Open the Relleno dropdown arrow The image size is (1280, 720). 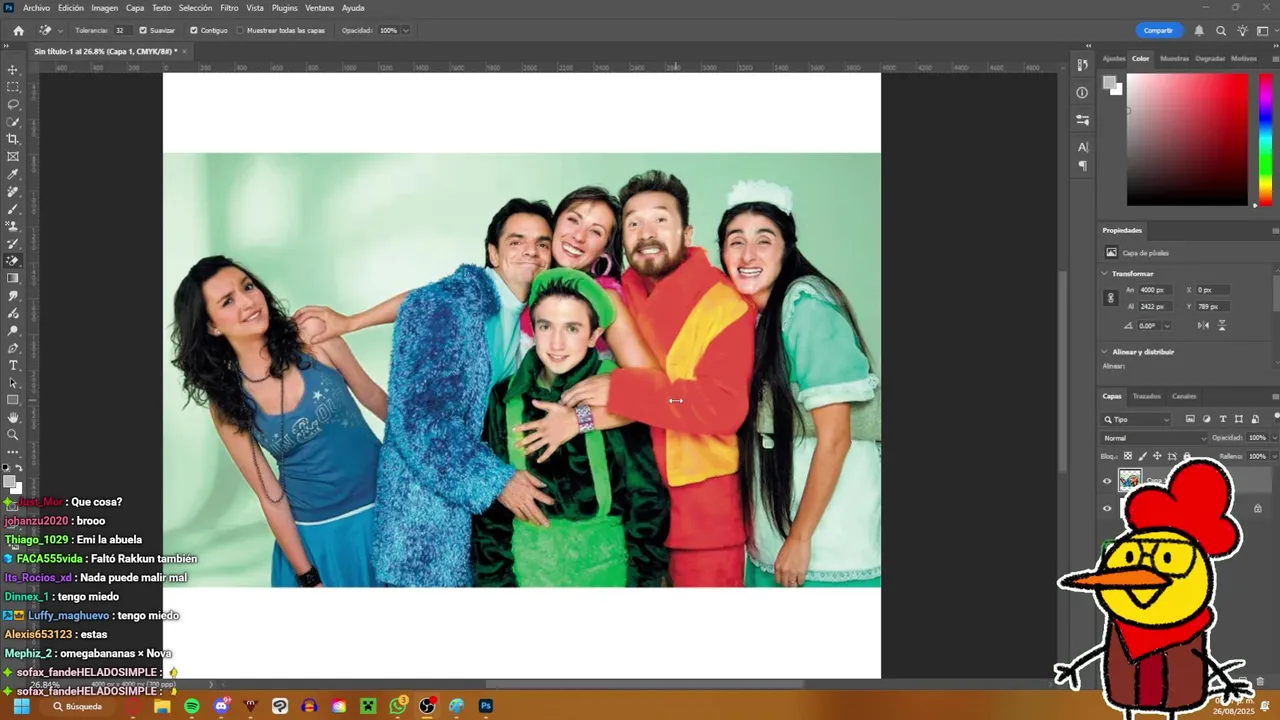click(x=1274, y=456)
